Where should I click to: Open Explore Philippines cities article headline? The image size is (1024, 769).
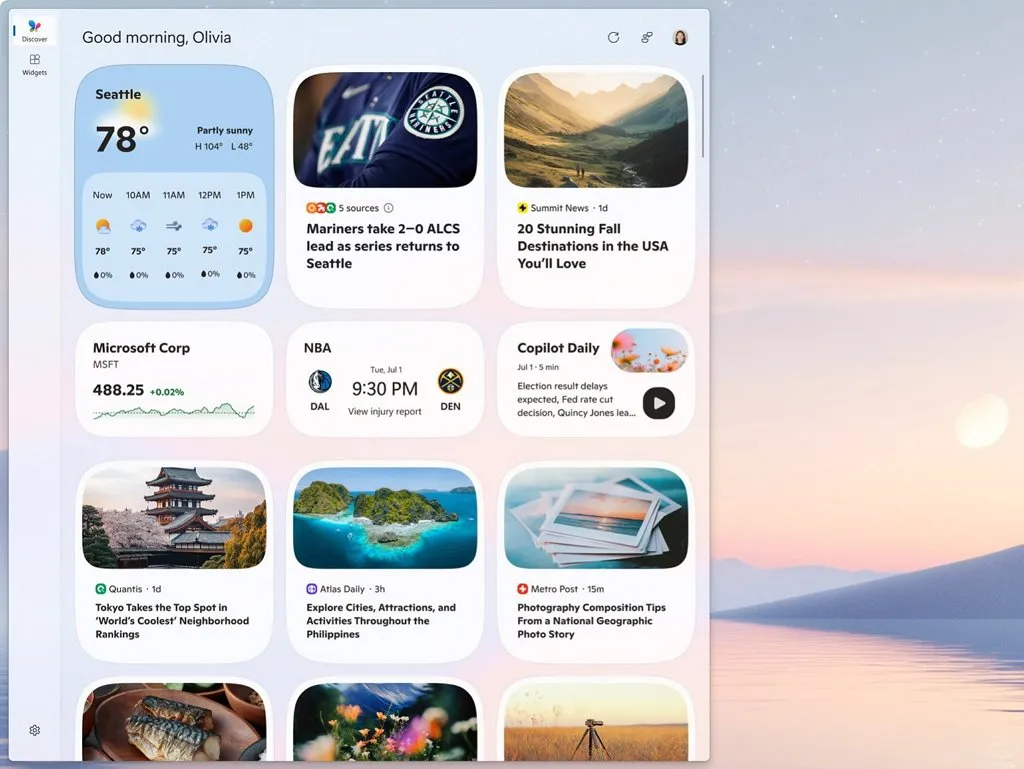(x=381, y=621)
